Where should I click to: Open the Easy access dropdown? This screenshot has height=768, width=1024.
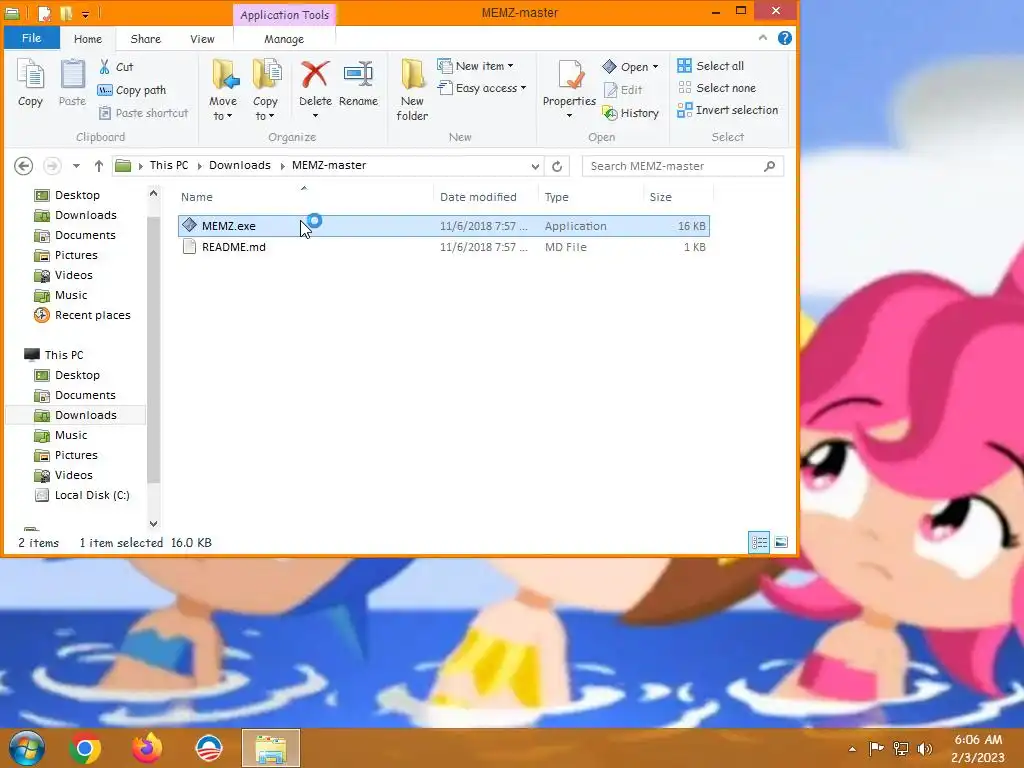click(x=482, y=88)
